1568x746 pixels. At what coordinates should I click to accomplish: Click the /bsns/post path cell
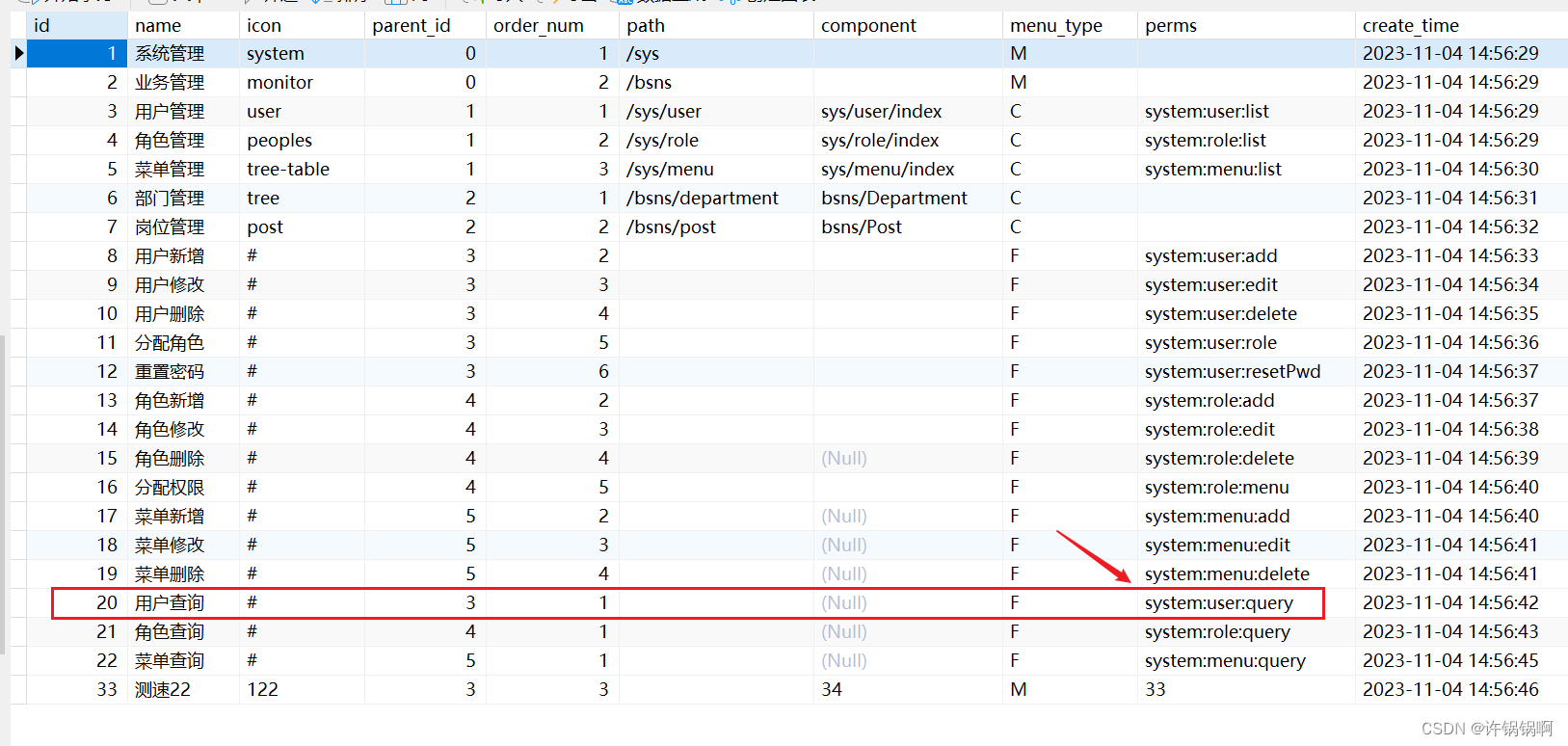click(716, 227)
